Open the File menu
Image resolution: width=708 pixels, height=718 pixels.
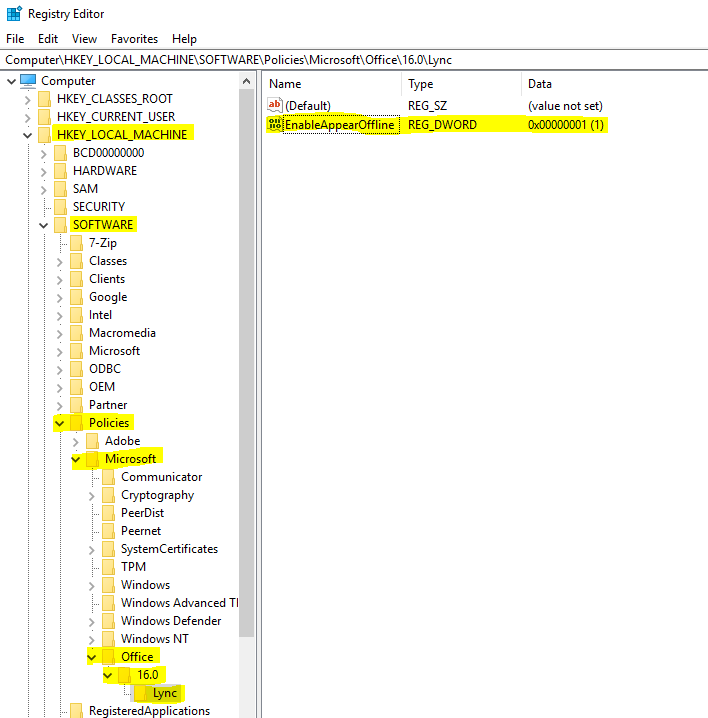pyautogui.click(x=15, y=39)
